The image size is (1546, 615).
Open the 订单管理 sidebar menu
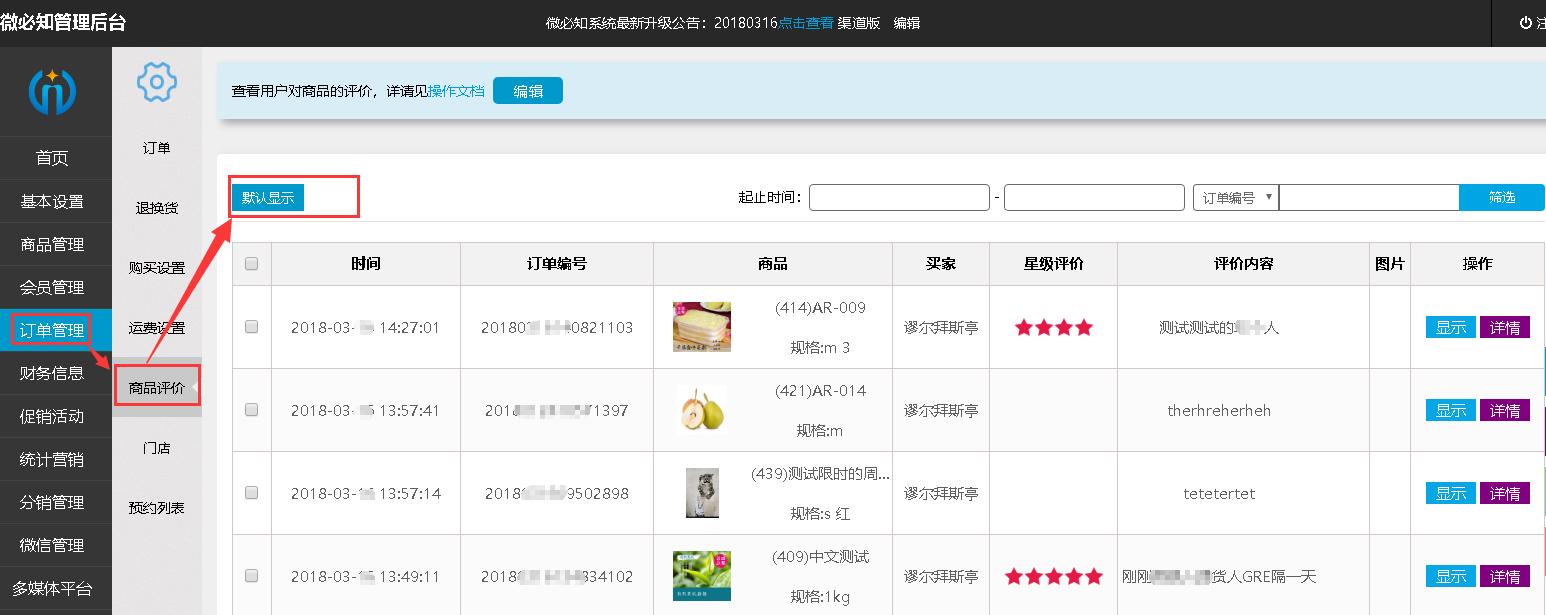click(53, 330)
